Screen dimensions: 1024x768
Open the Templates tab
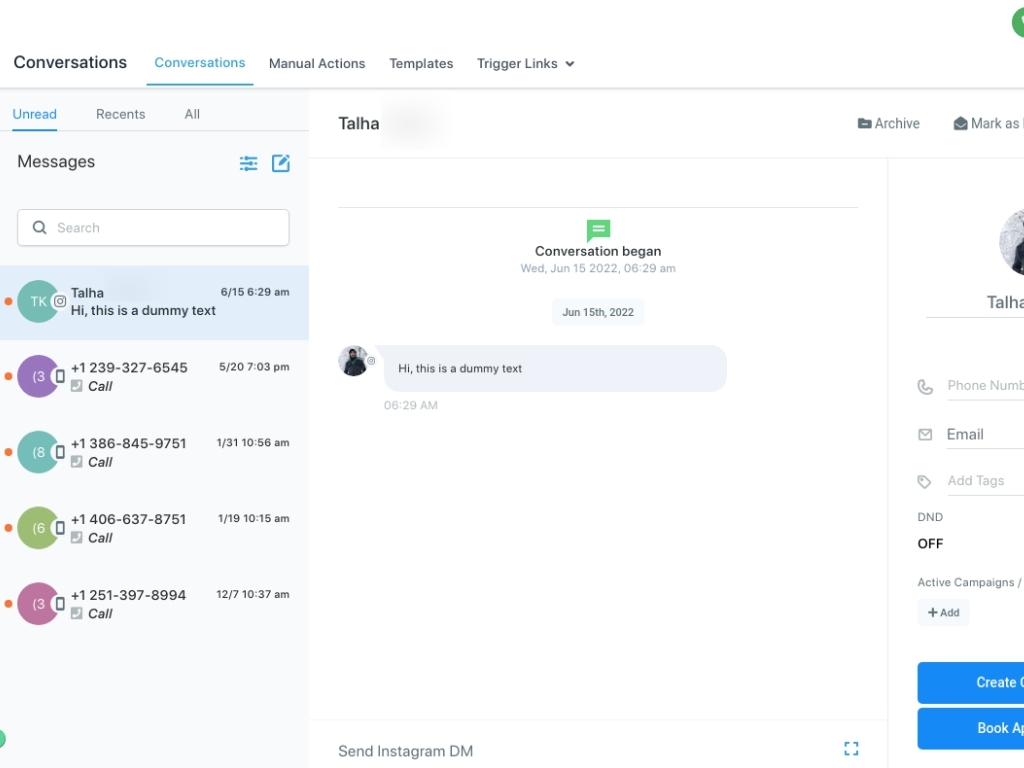[x=421, y=63]
